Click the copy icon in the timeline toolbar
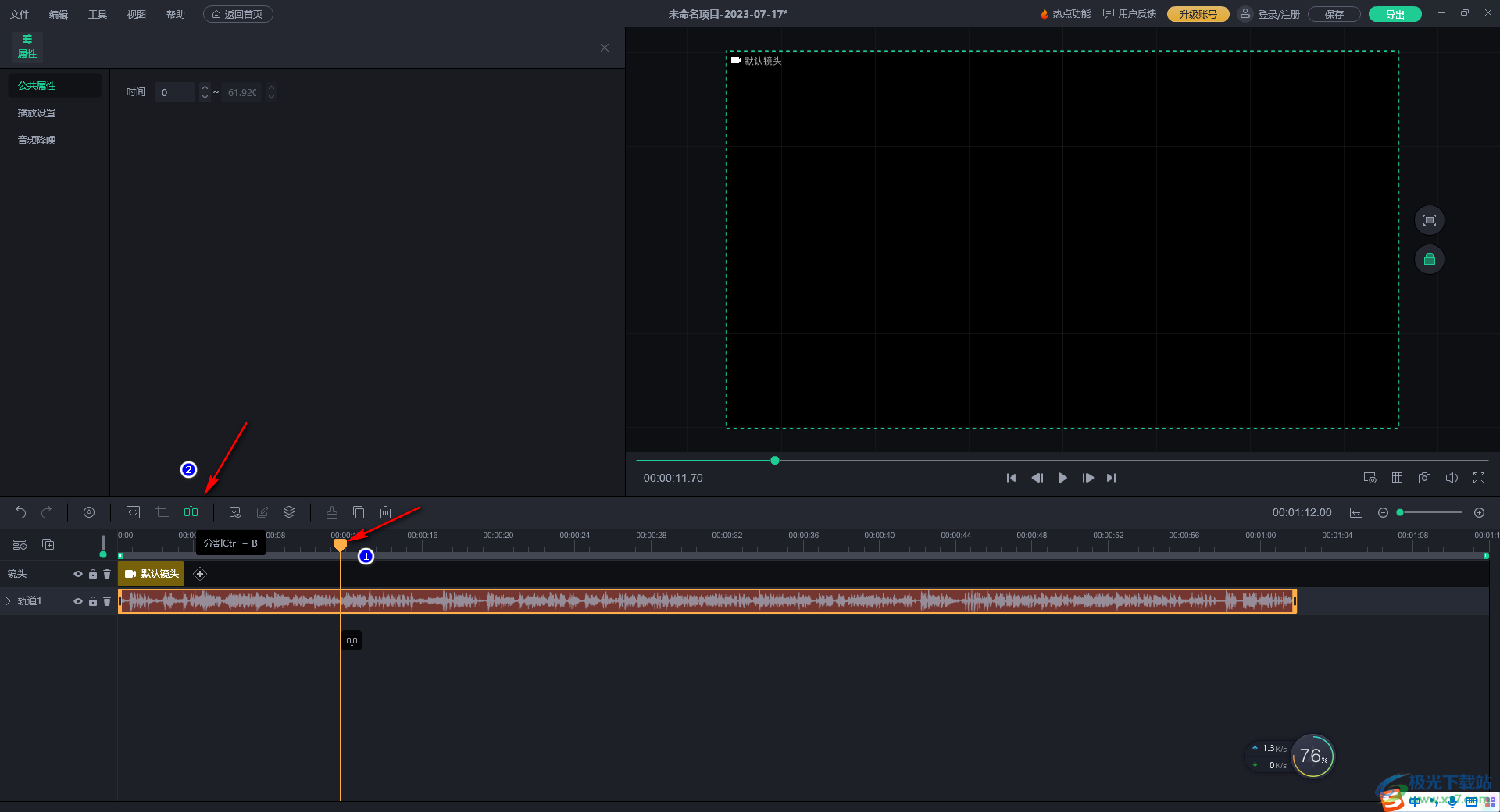 359,512
